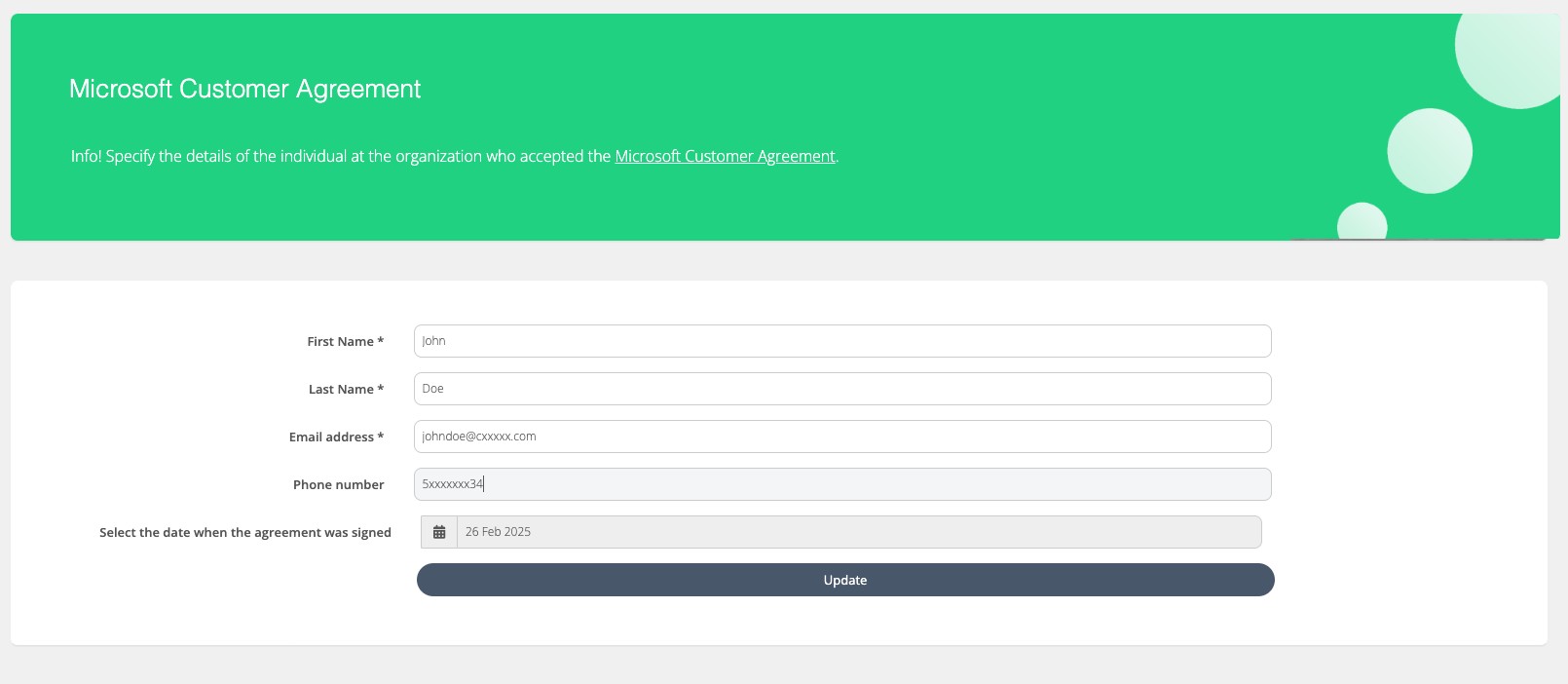
Task: Click the required asterisk next to First Name
Action: click(381, 341)
